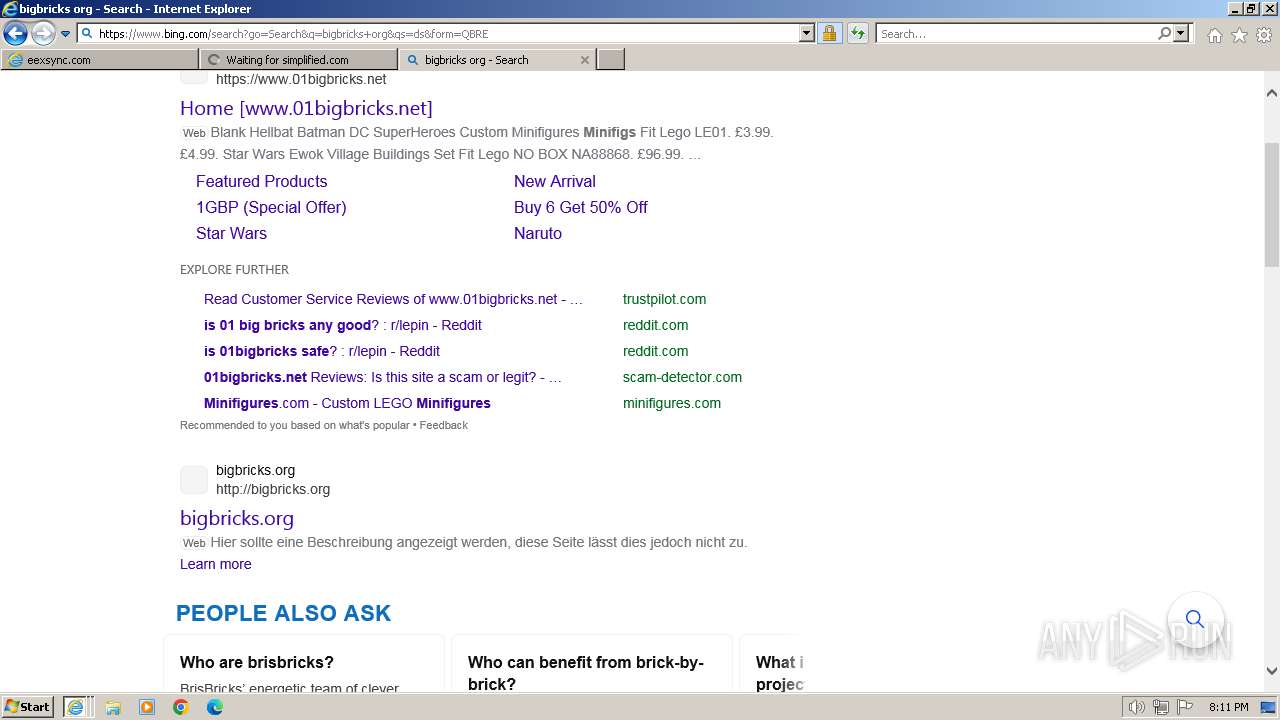Click the scrollbar up arrow
1280x720 pixels.
click(1271, 93)
